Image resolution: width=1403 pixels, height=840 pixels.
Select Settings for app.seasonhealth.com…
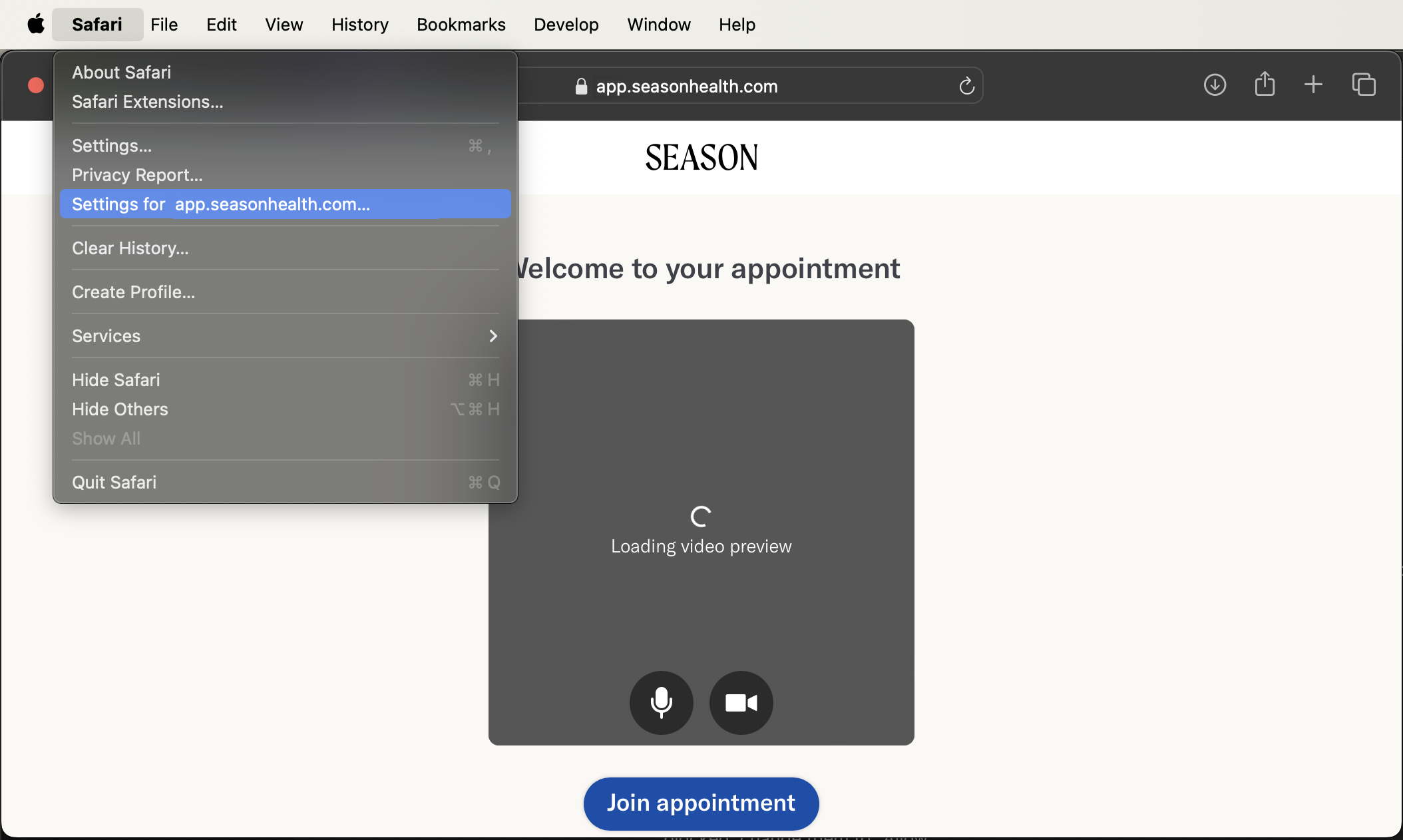click(286, 204)
